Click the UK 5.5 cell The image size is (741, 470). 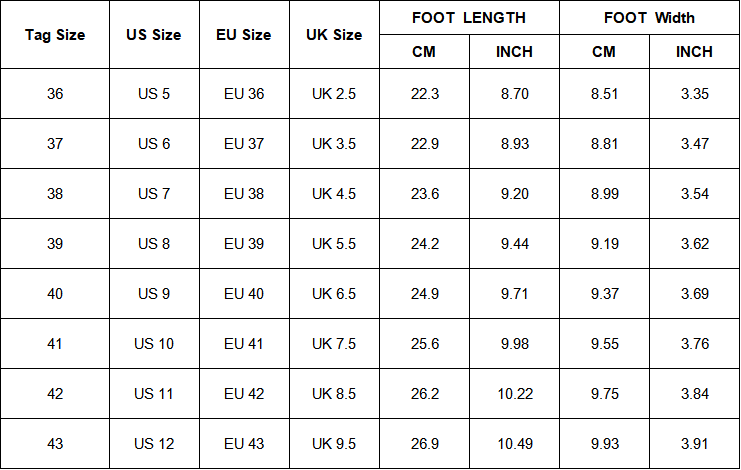pos(334,244)
